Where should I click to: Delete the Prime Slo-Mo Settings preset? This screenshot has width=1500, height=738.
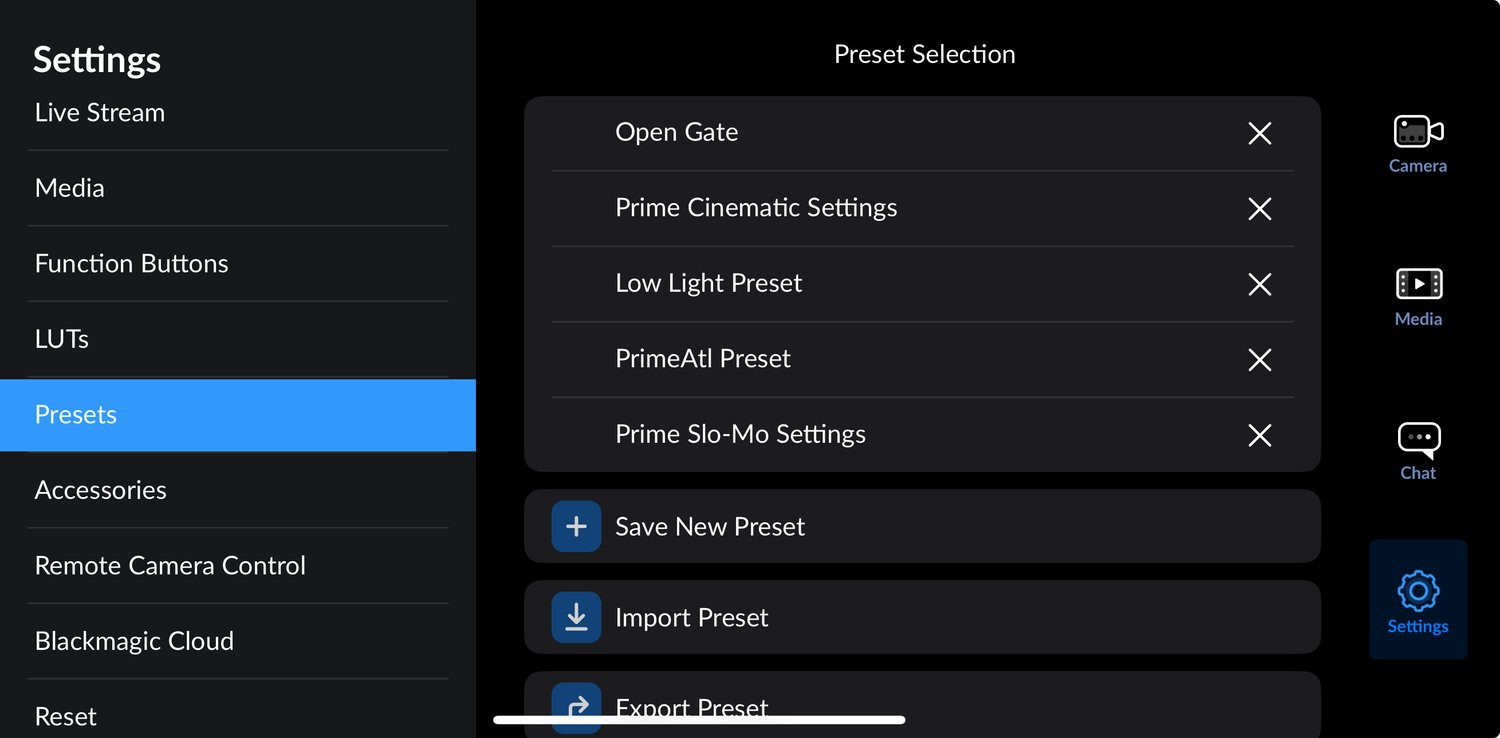tap(1260, 435)
